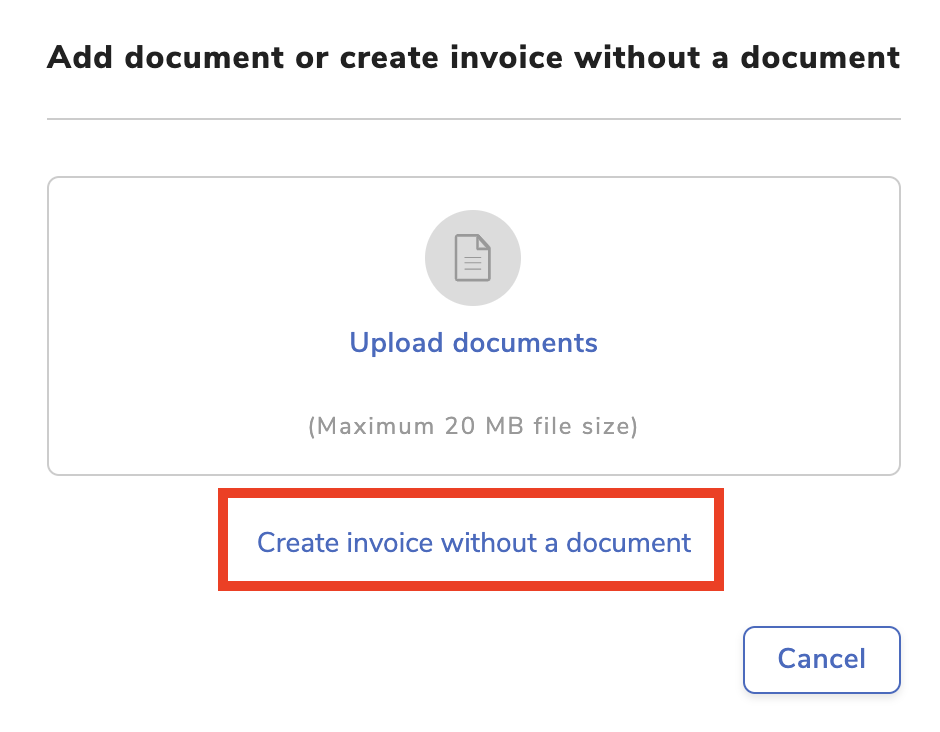Viewport: 940px width, 732px height.
Task: Open the Upload documents link
Action: tap(474, 343)
